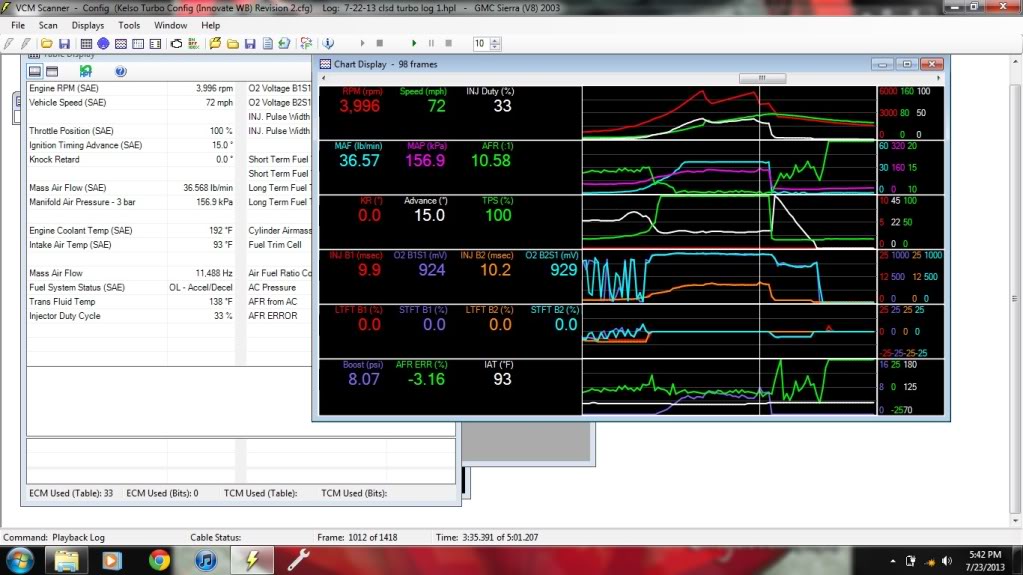The width and height of the screenshot is (1023, 575).
Task: Click chart scrollbar right arrow
Action: point(938,78)
